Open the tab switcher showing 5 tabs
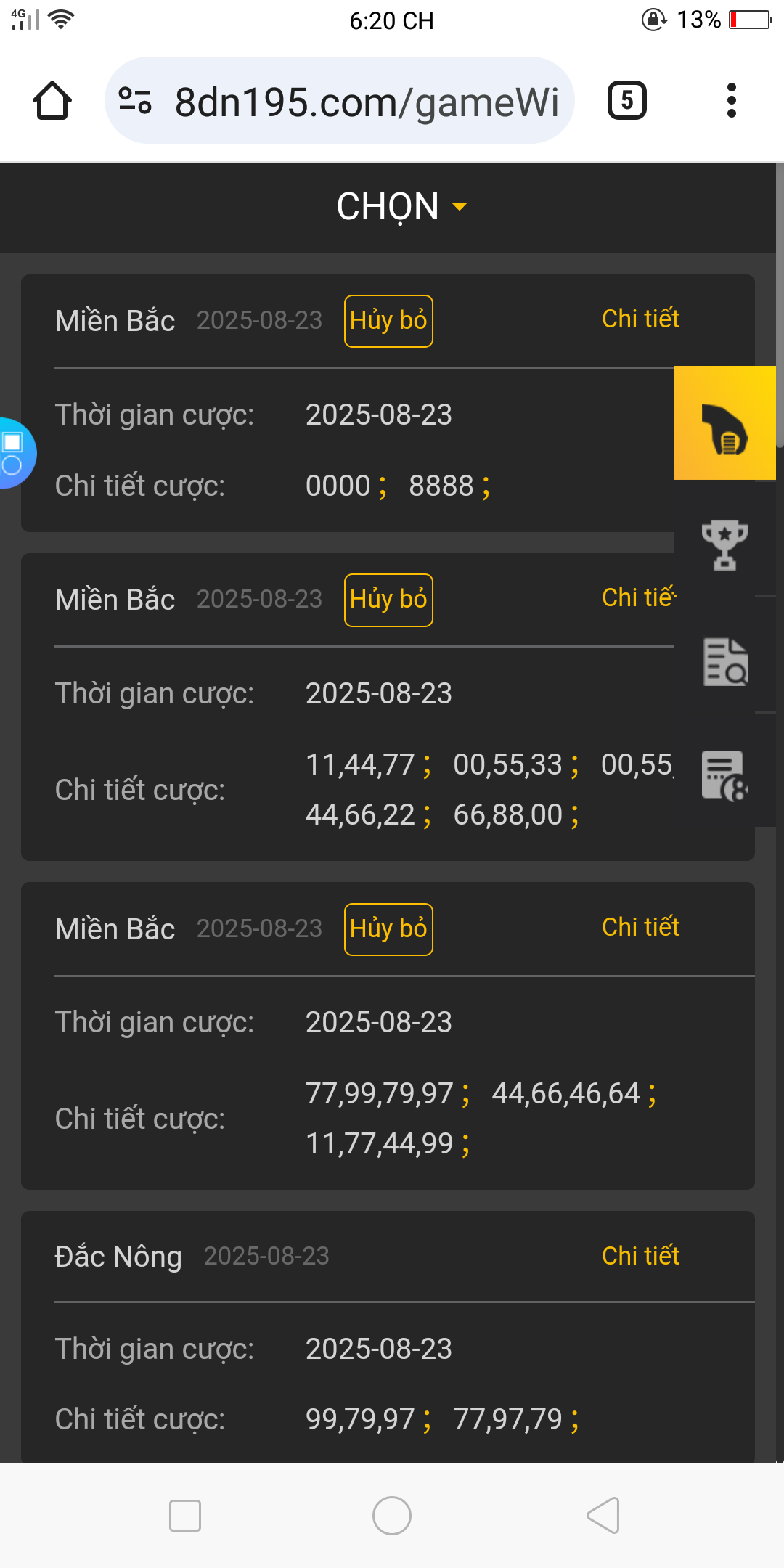The image size is (784, 1568). 627,100
